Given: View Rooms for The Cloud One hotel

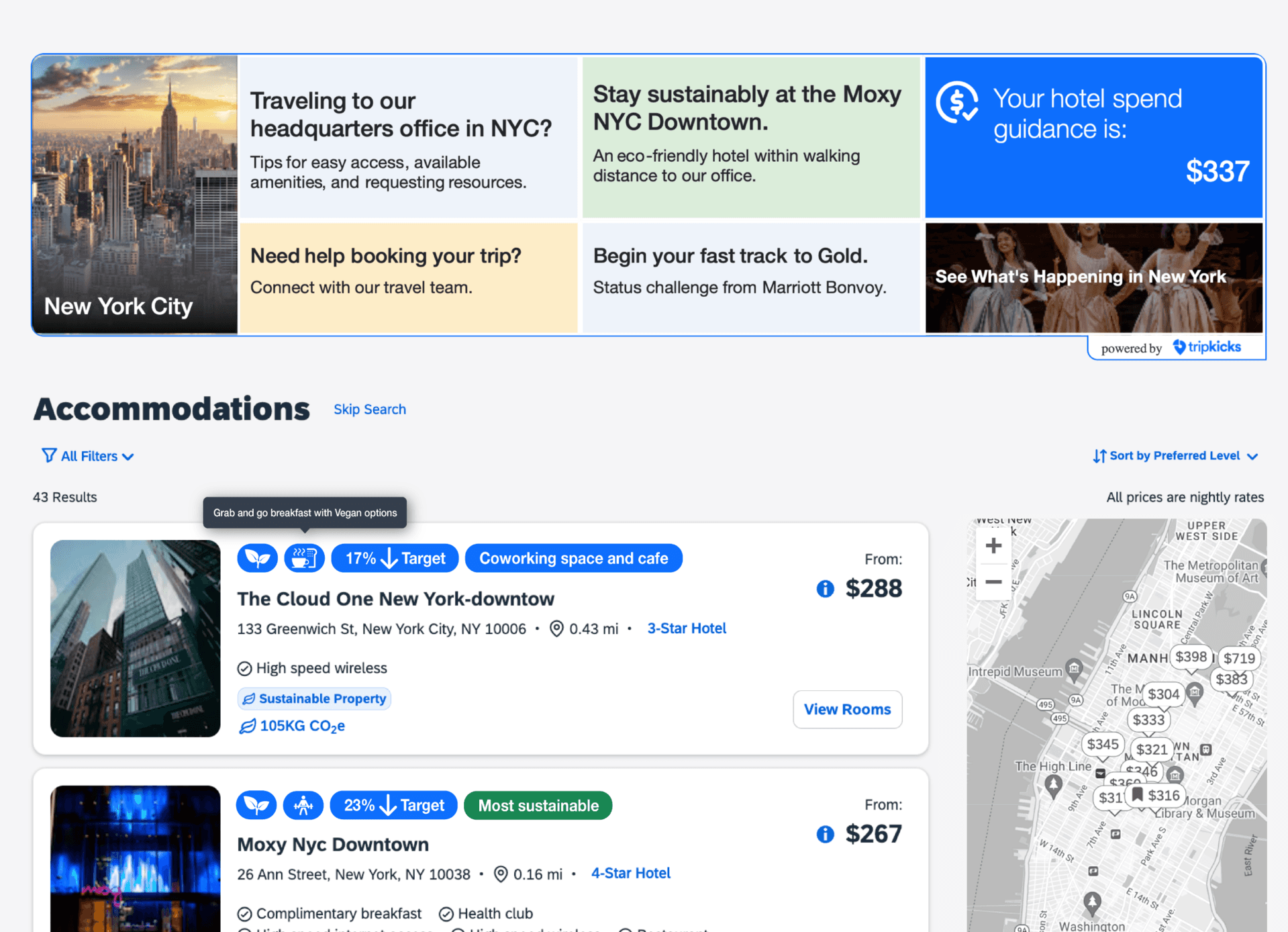Looking at the screenshot, I should coord(848,709).
